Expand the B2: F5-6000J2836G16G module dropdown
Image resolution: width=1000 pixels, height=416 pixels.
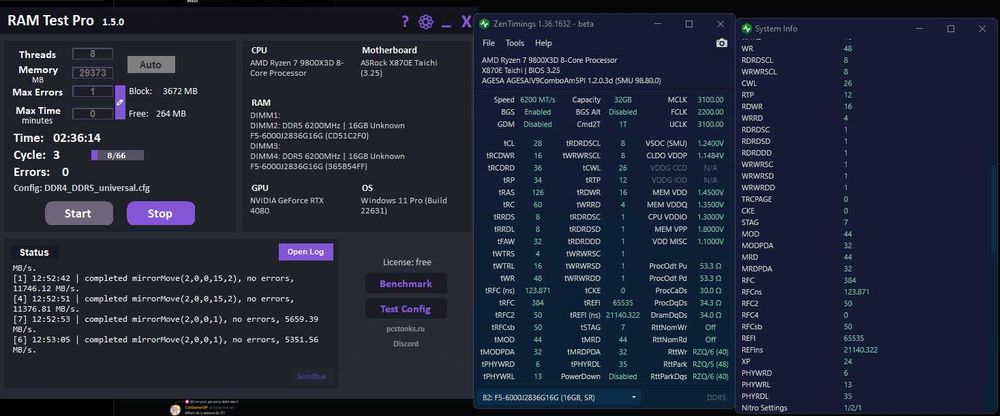[x=559, y=397]
